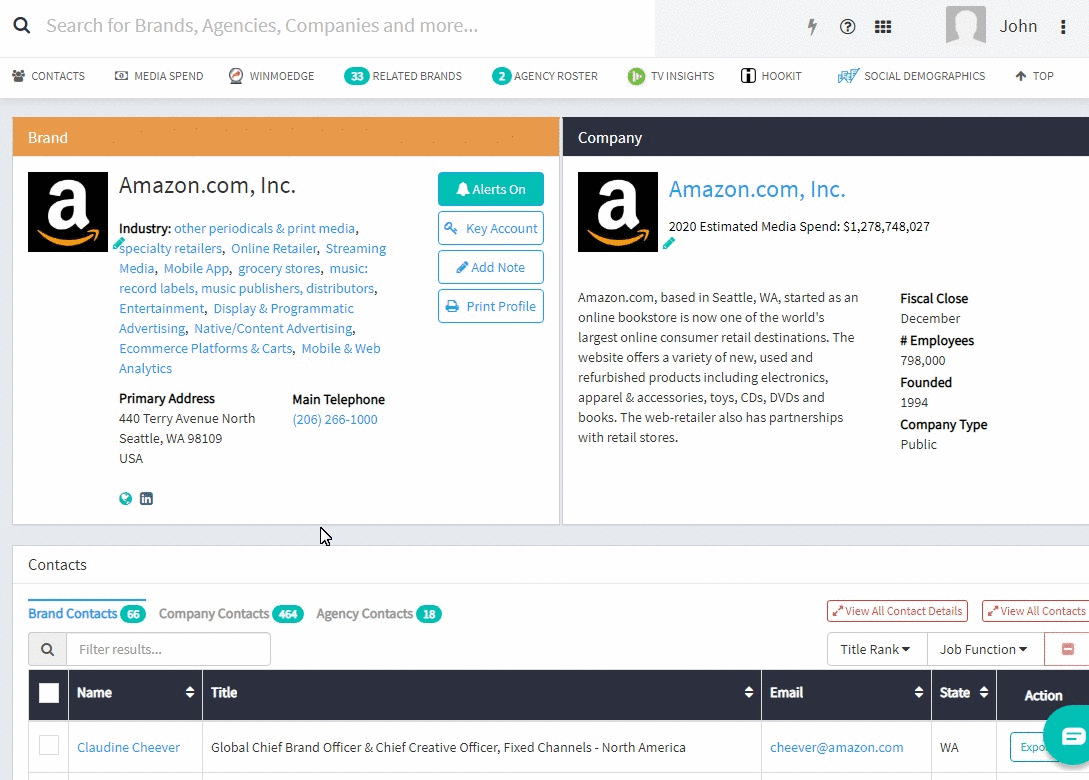Screen dimensions: 1089x780
Task: Open the vertical dots menu beside John
Action: (x=1063, y=26)
